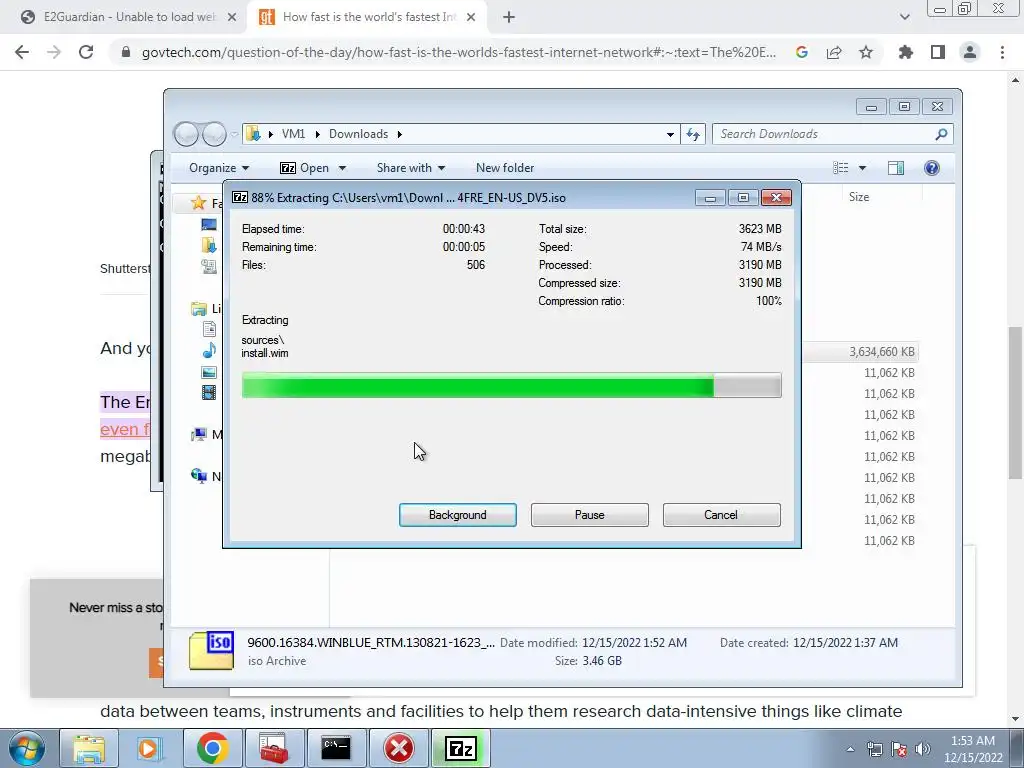Click command prompt icon in taskbar
The image size is (1024, 768).
pyautogui.click(x=336, y=748)
